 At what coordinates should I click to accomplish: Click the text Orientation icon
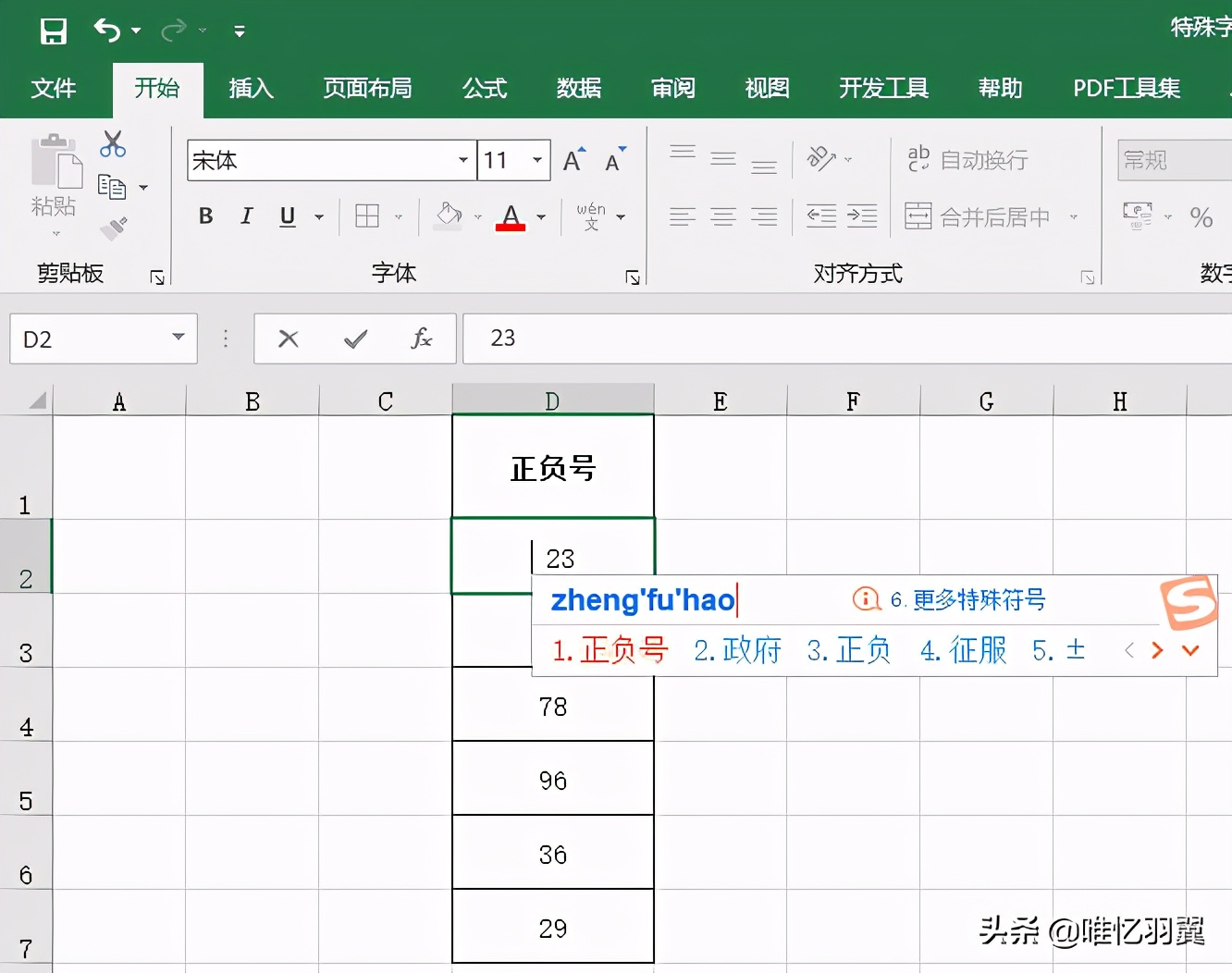click(x=821, y=159)
